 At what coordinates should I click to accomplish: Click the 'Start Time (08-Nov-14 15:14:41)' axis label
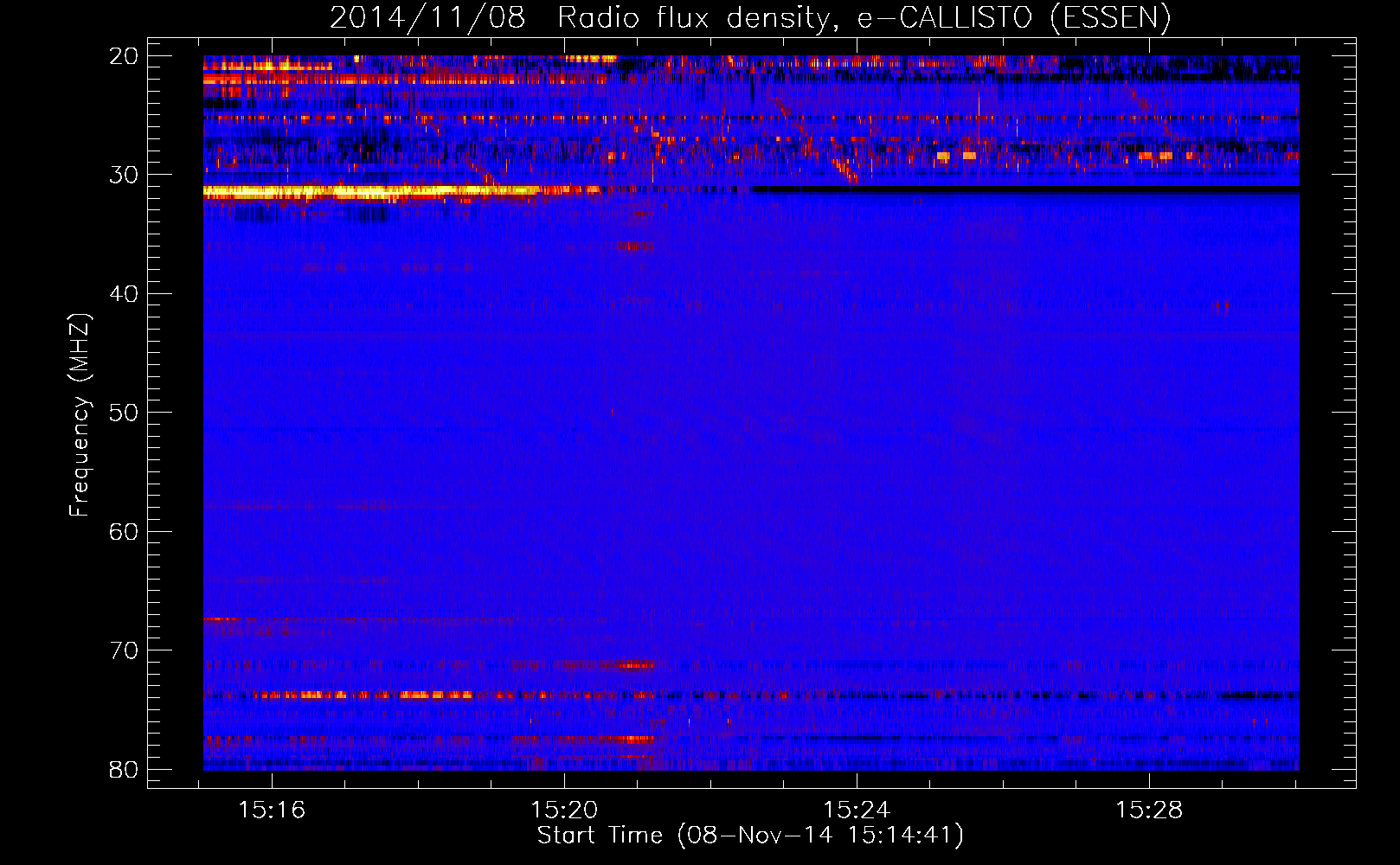tap(750, 836)
